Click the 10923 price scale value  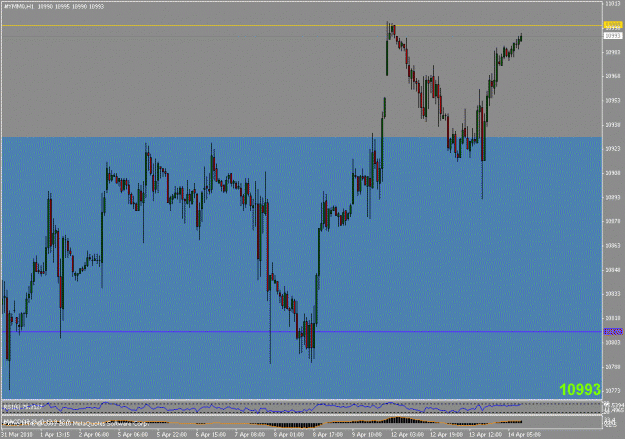(x=613, y=149)
